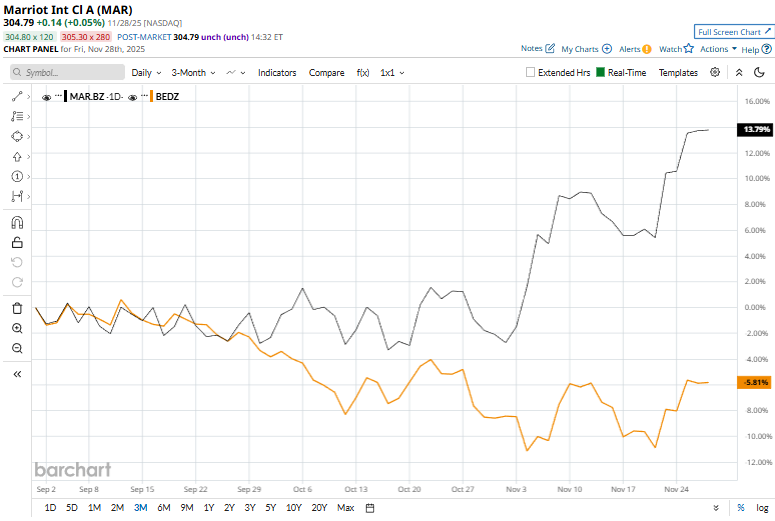Select the 1Y time range
This screenshot has height=521, width=775.
click(x=209, y=508)
